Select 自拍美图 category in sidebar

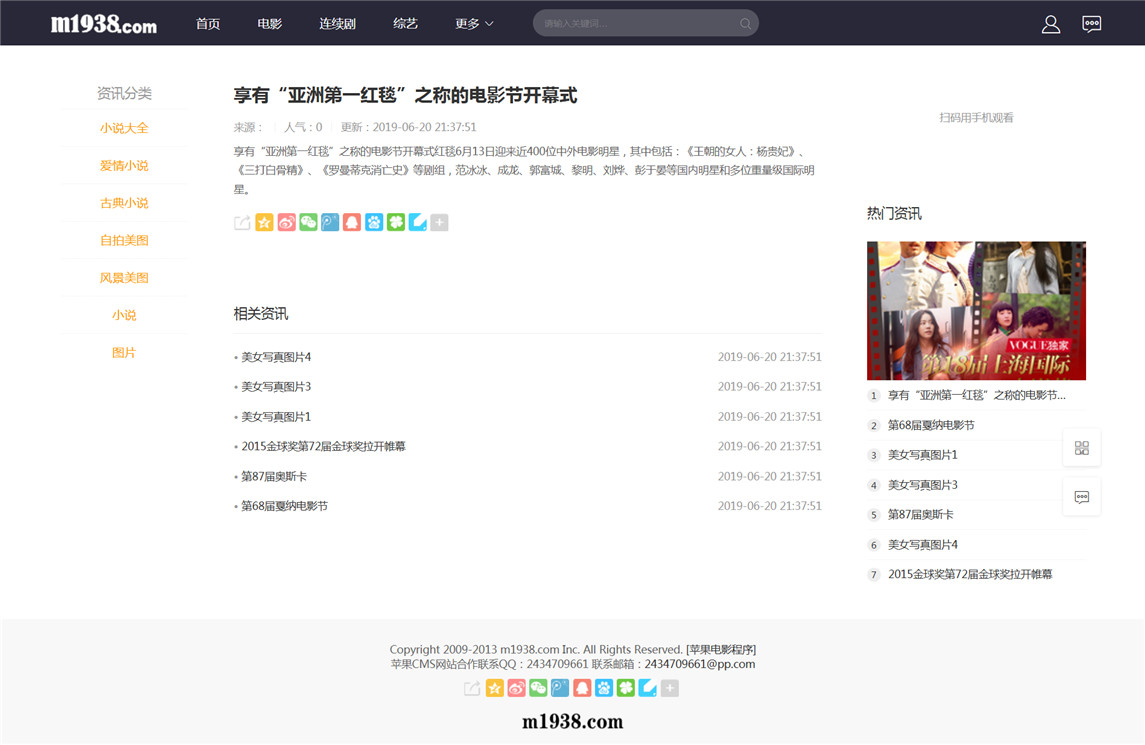pyautogui.click(x=124, y=240)
